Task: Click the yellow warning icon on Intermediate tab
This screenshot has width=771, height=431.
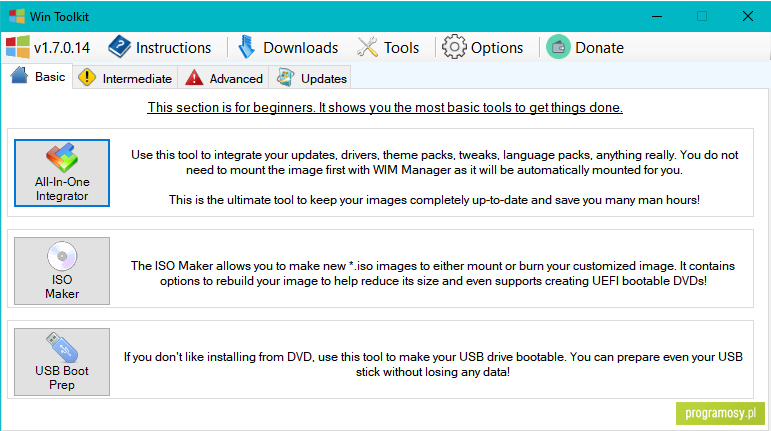Action: (87, 78)
